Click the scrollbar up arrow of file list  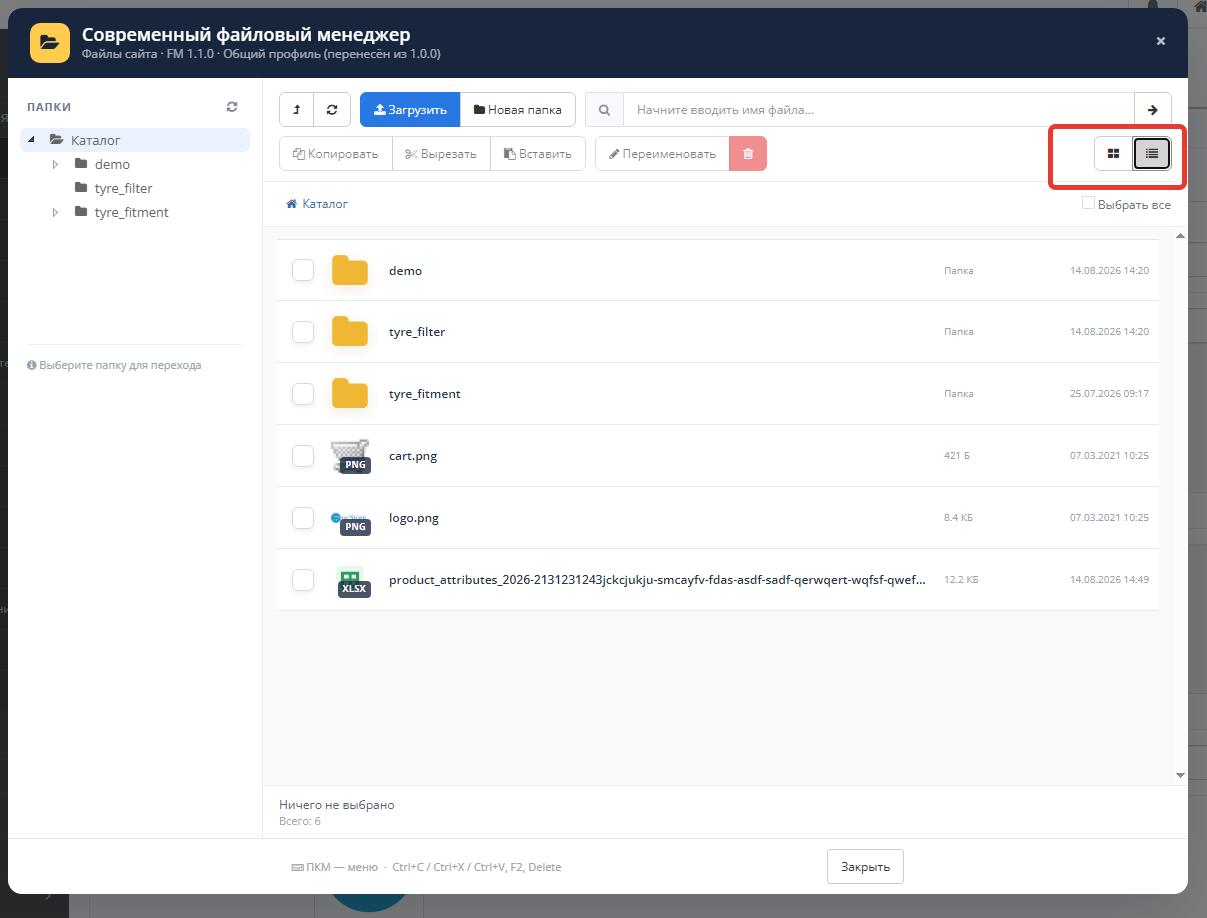click(1180, 235)
